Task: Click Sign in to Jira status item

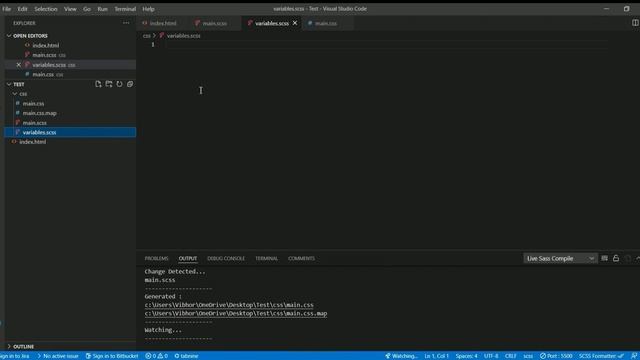Action: pyautogui.click(x=15, y=356)
